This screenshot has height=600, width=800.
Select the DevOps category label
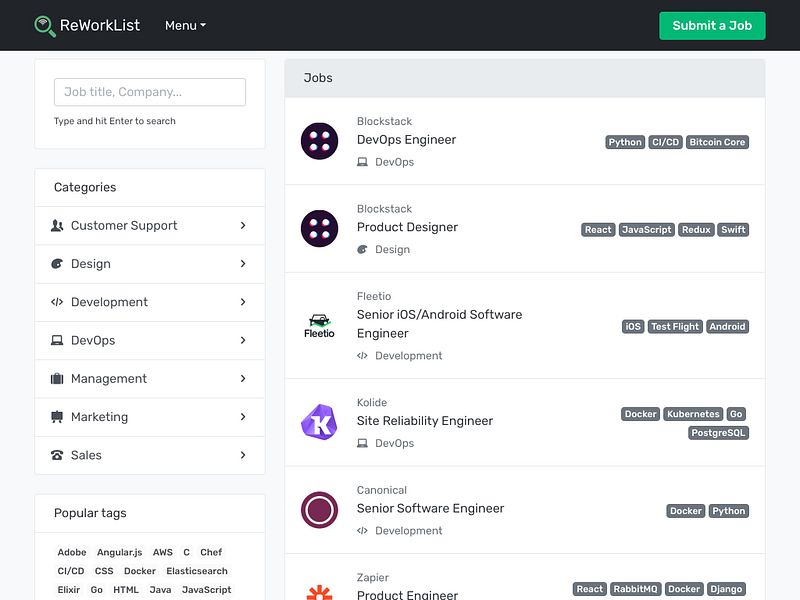[93, 340]
